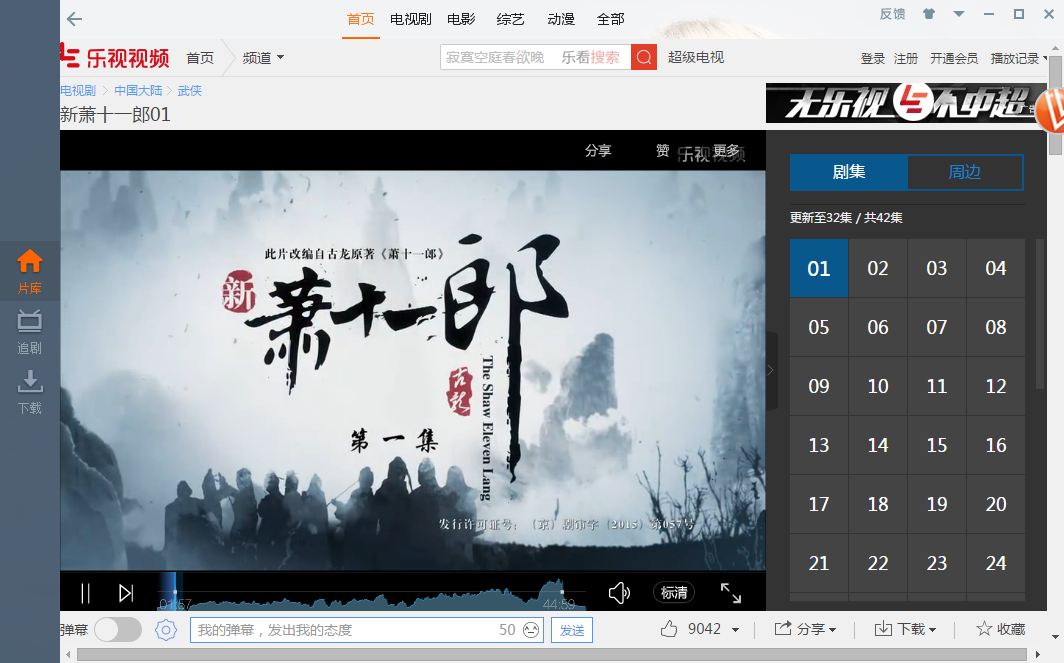The image size is (1064, 663).
Task: Open the like count dropdown arrow
Action: (736, 630)
